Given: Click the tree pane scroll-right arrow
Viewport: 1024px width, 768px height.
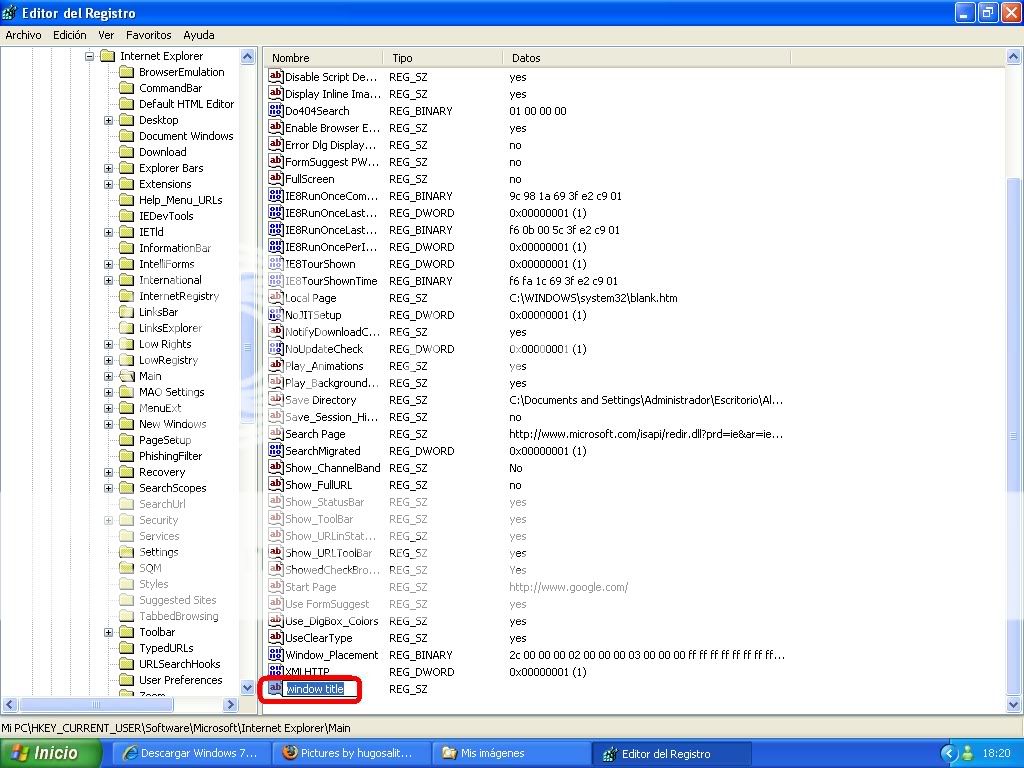Looking at the screenshot, I should (x=230, y=705).
